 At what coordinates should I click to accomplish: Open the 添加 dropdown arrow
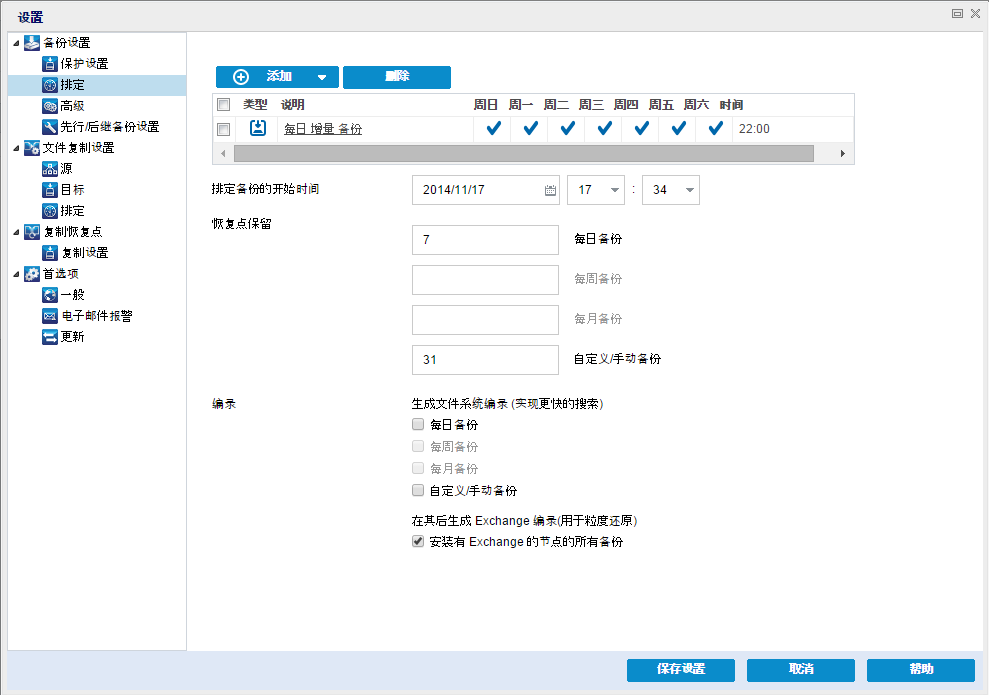tap(321, 78)
